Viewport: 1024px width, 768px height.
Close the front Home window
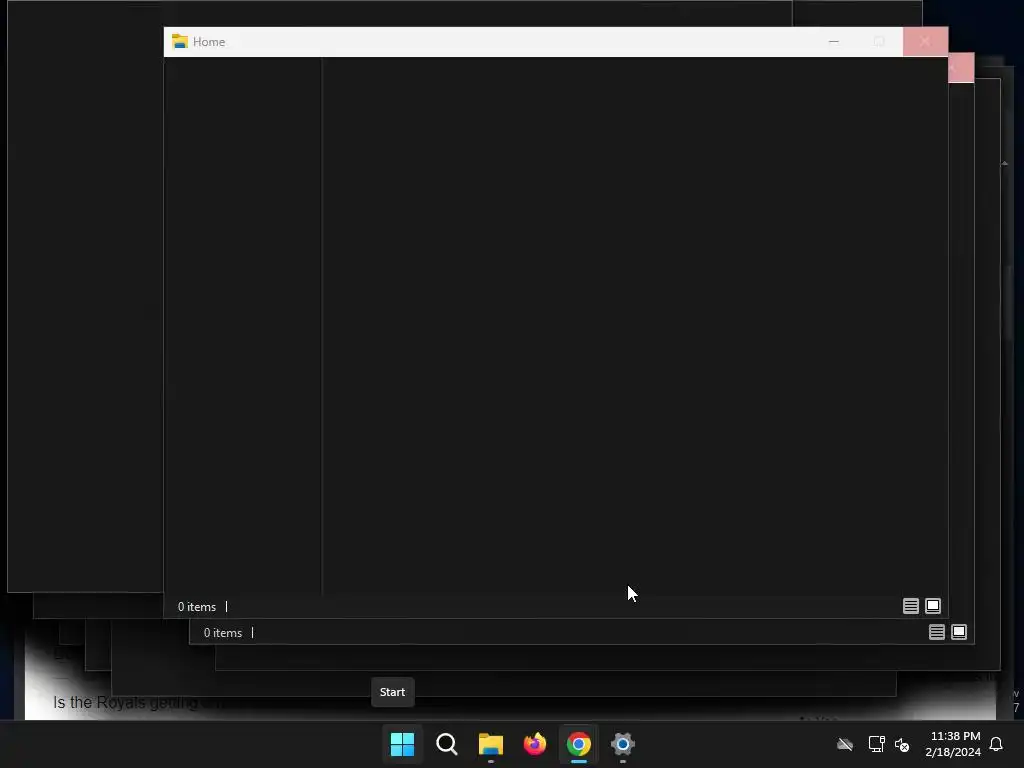coord(925,41)
